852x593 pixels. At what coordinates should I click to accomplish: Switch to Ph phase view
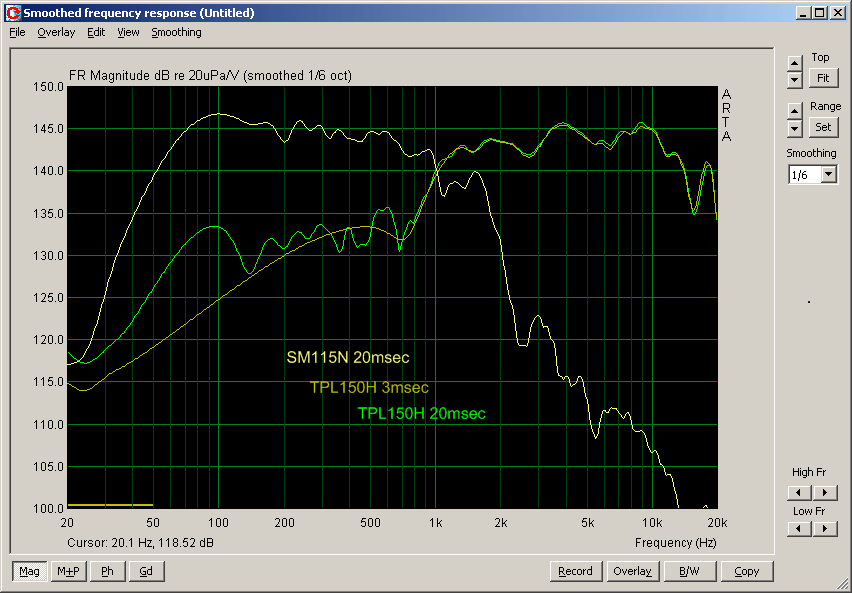108,571
